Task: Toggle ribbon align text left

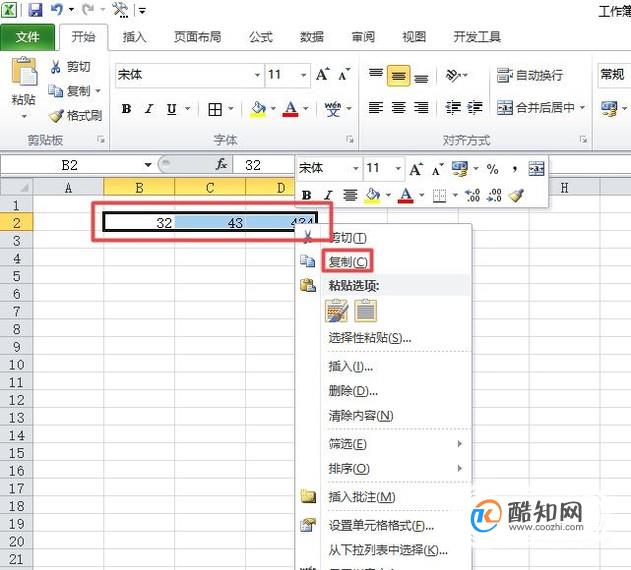Action: (x=376, y=108)
